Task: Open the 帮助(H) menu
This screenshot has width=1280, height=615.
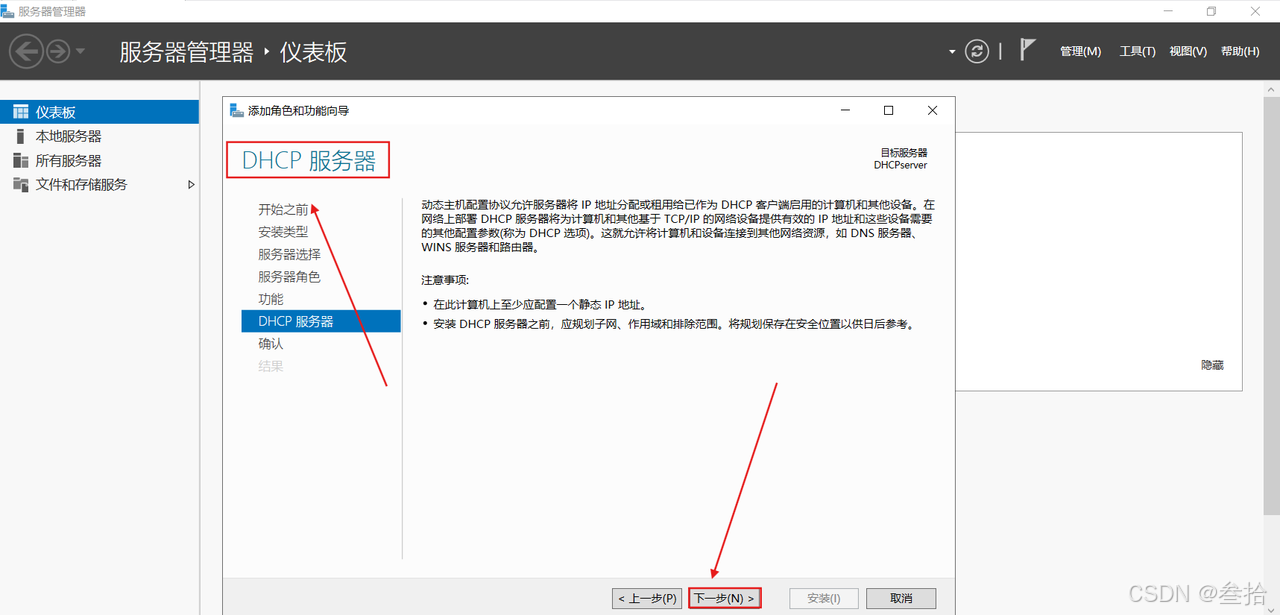Action: coord(1240,51)
